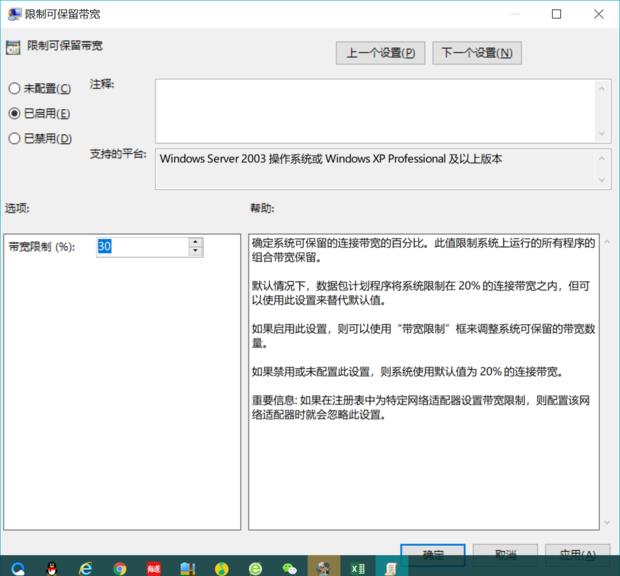Click down arrow of 注释 scrollbar
The width and height of the screenshot is (620, 576).
pos(601,134)
